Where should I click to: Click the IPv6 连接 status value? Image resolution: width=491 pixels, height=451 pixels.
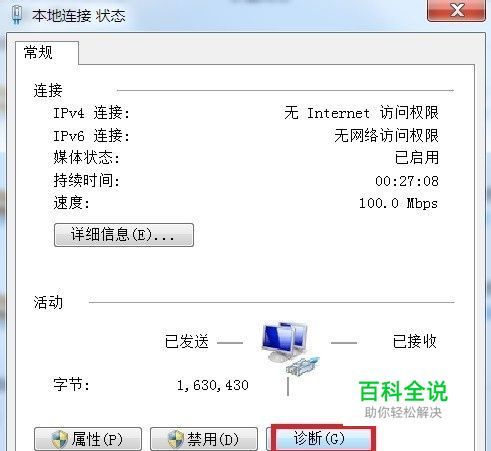386,136
